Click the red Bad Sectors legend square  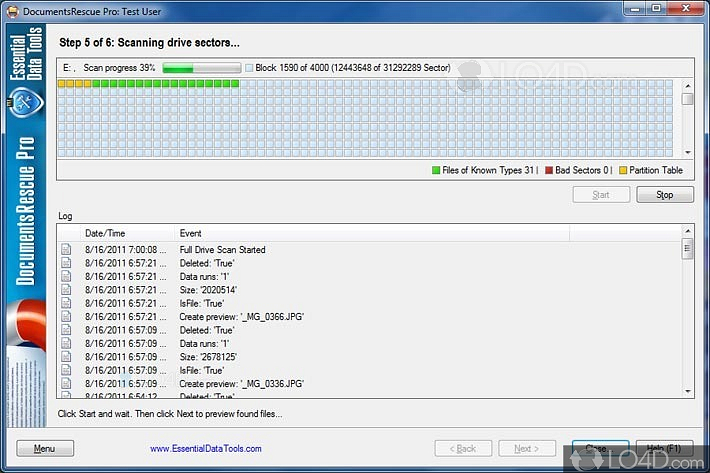coord(549,170)
